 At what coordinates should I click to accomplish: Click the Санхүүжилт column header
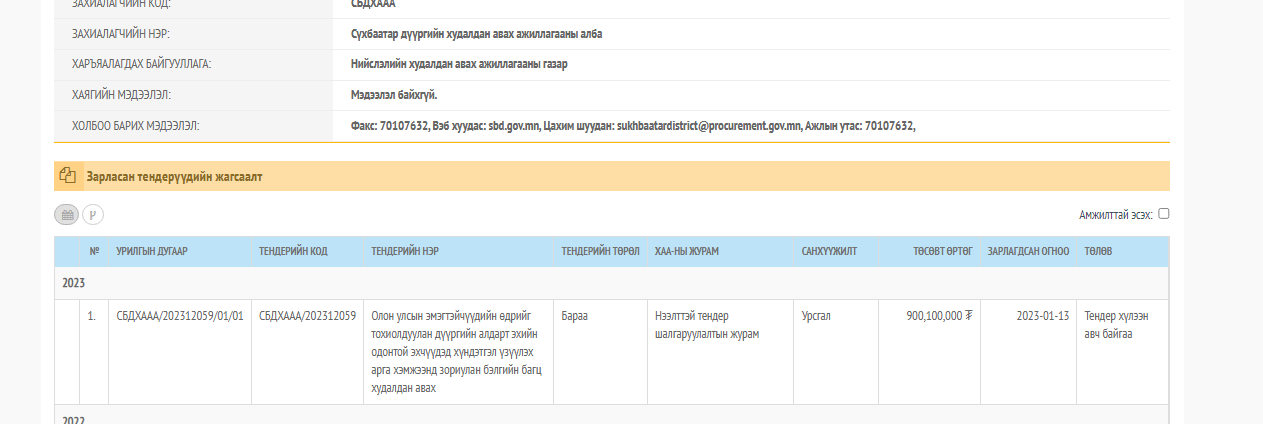829,251
